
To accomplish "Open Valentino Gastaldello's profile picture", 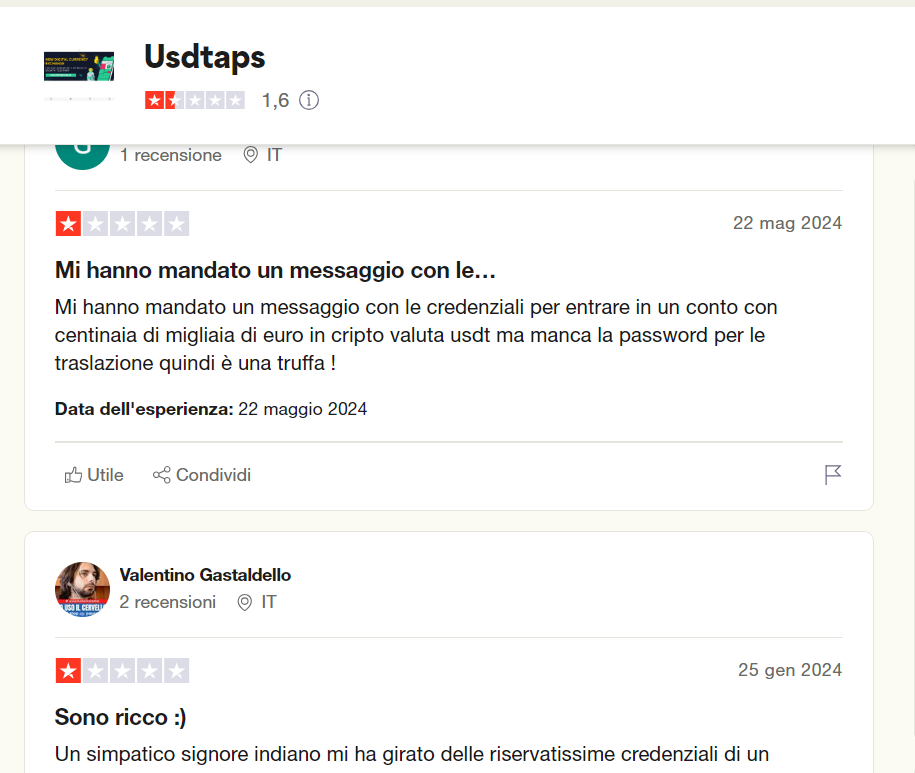I will 82,589.
